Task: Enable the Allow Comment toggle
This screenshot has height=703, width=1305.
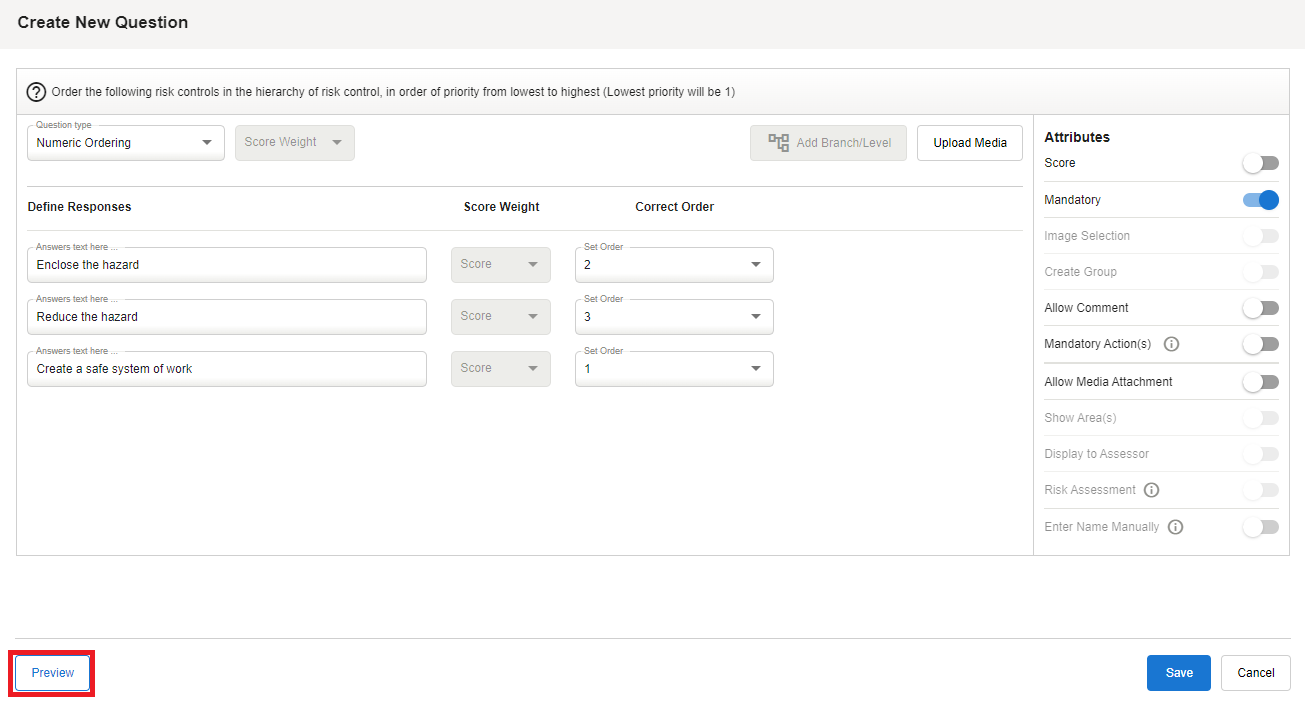Action: (1260, 308)
